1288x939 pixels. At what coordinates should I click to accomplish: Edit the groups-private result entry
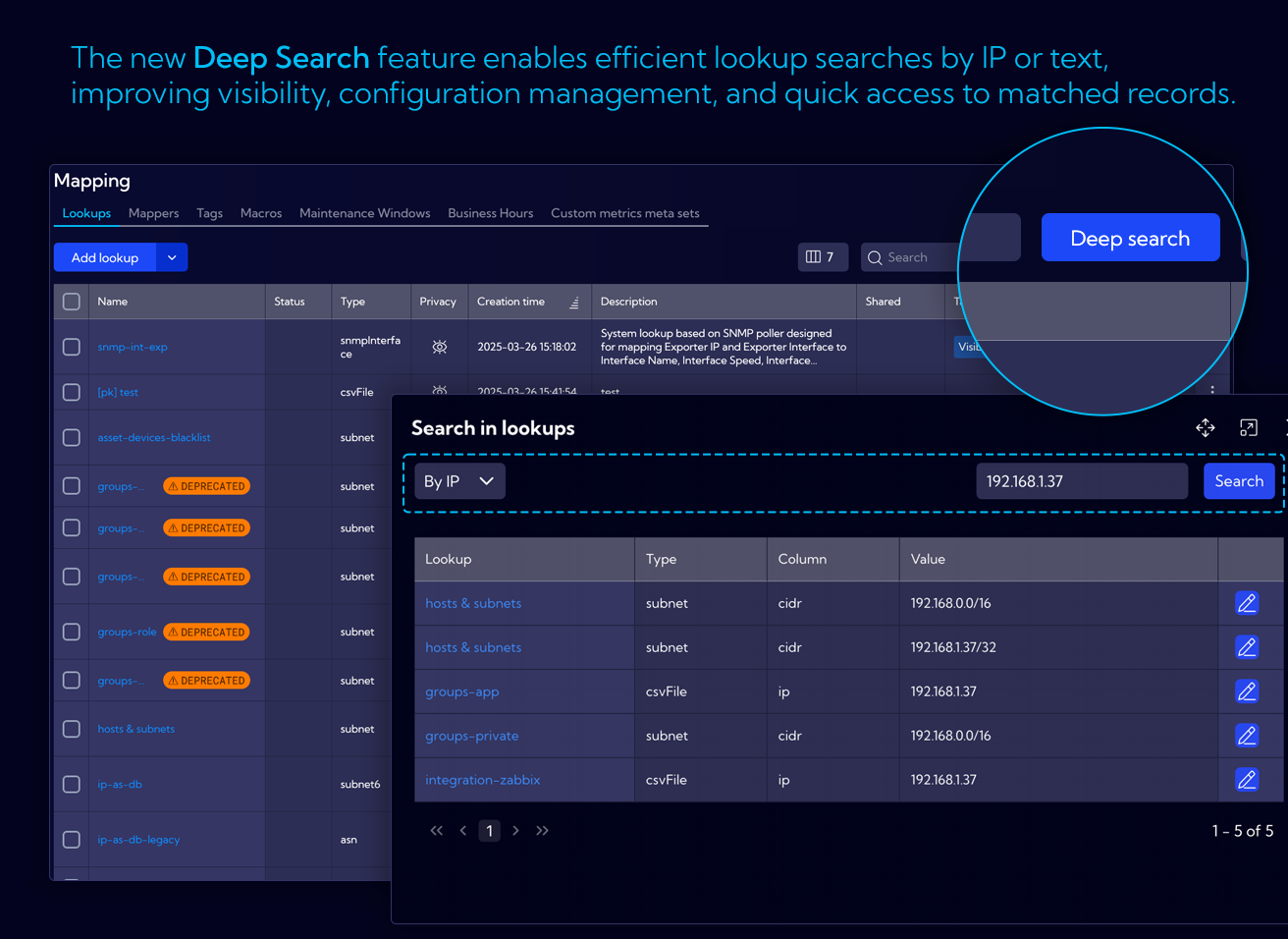[x=1247, y=736]
